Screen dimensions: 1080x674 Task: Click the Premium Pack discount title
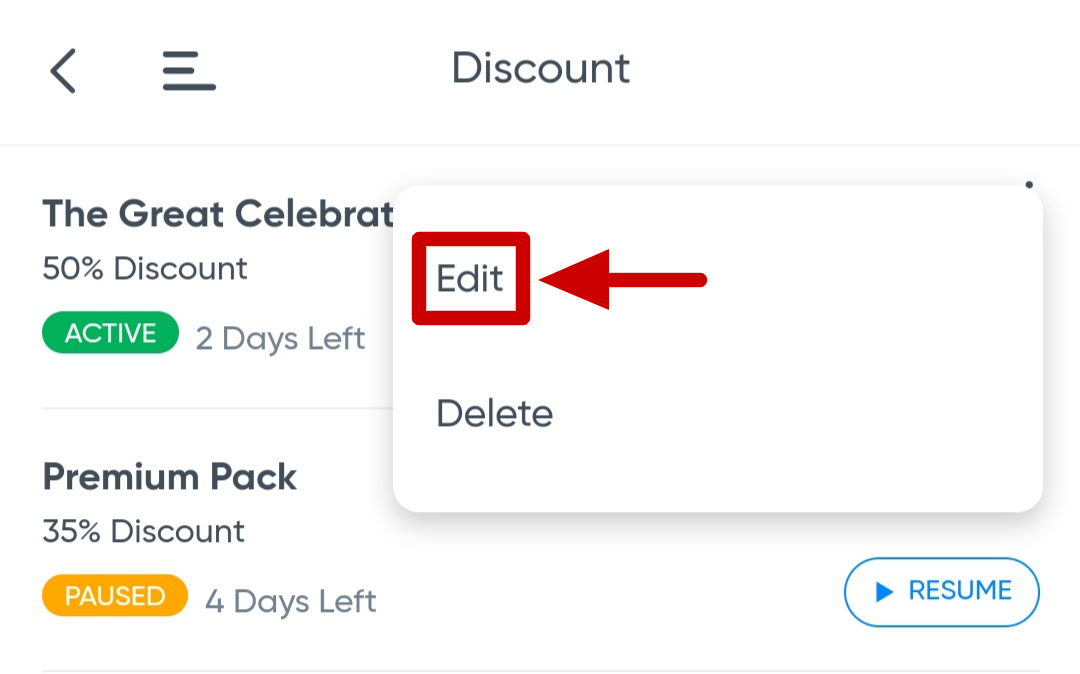click(169, 477)
